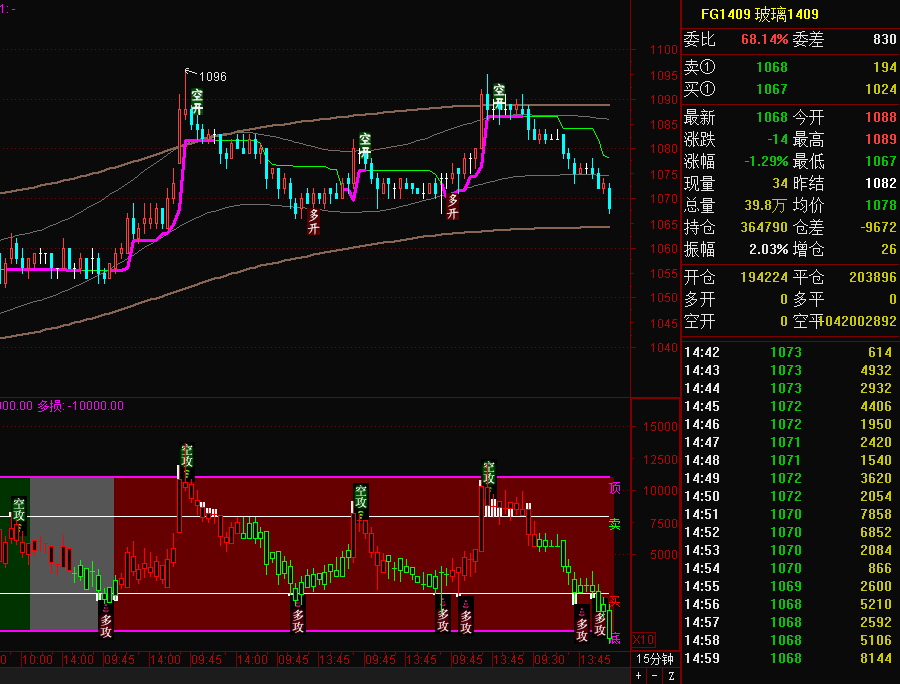Select the FG1409 玻璃1409 contract title

tap(759, 14)
